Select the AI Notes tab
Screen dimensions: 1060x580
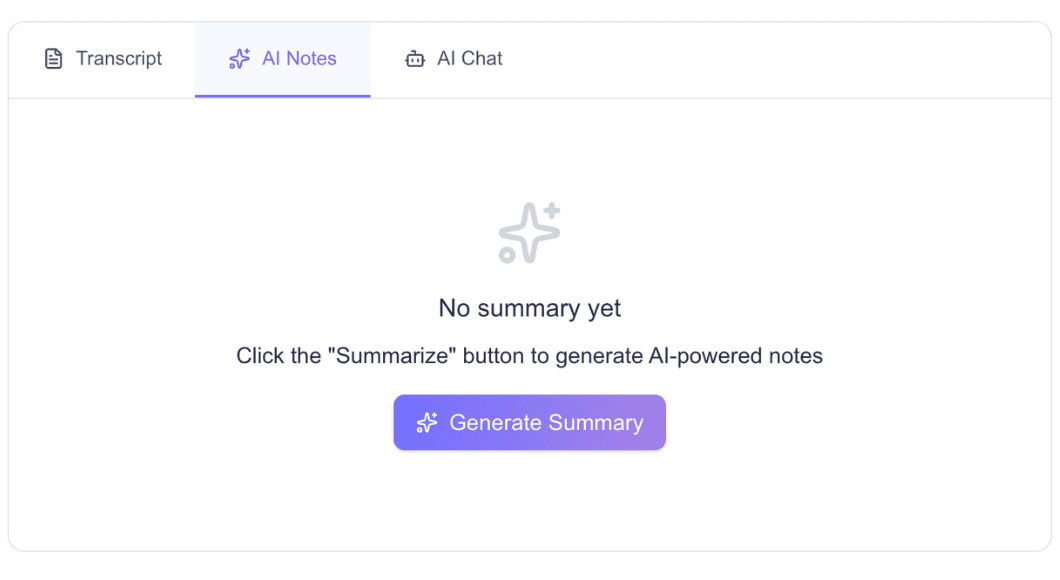click(x=283, y=59)
